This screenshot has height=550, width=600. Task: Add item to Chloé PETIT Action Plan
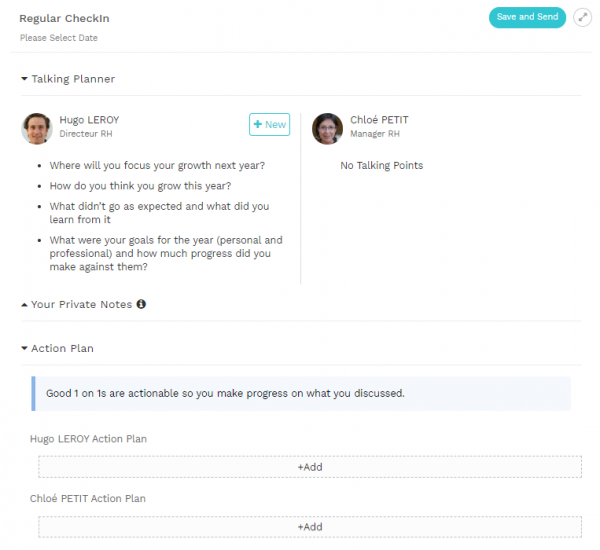tap(310, 527)
